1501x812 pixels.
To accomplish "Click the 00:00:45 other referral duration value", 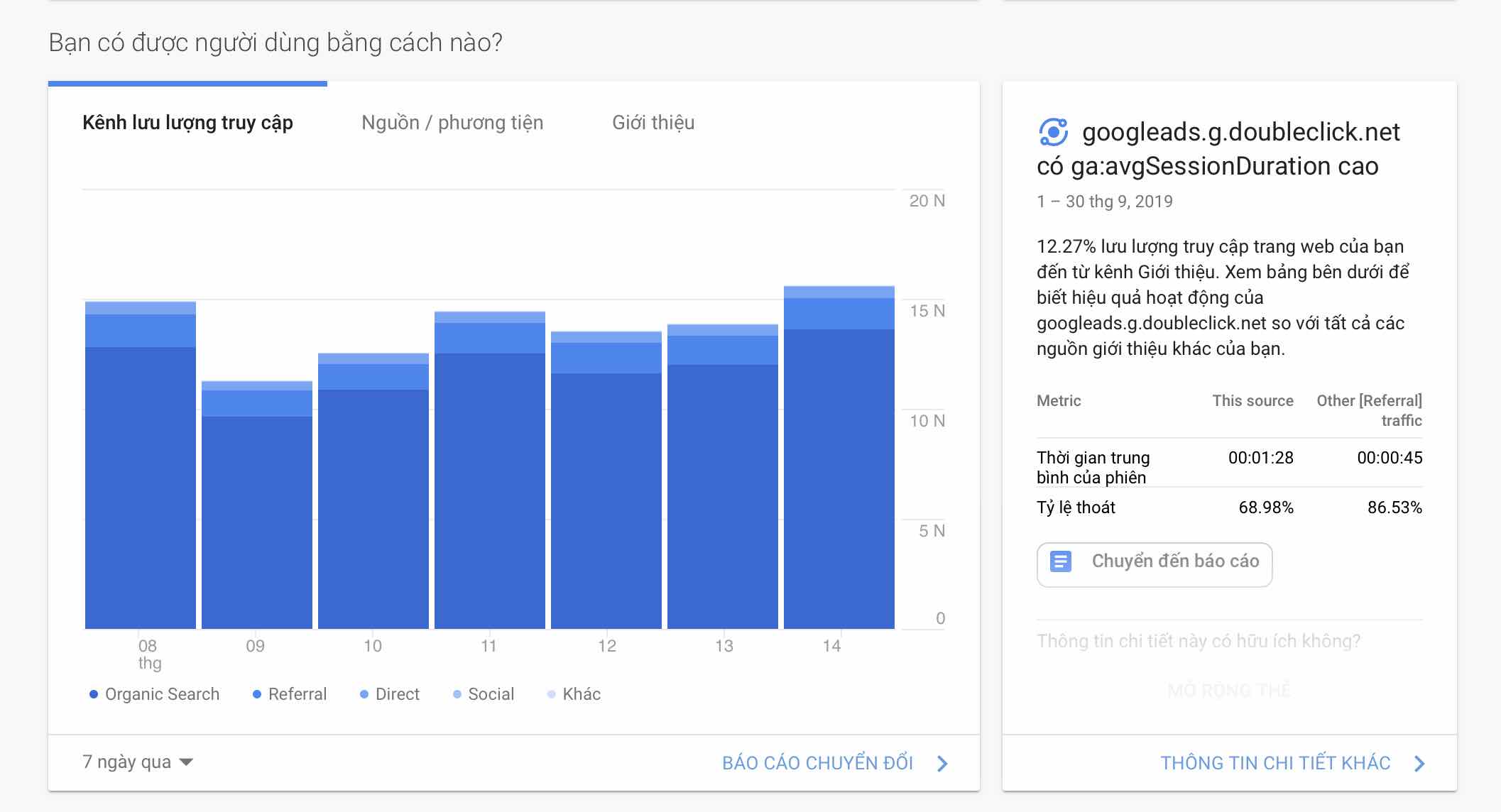I will 1390,458.
